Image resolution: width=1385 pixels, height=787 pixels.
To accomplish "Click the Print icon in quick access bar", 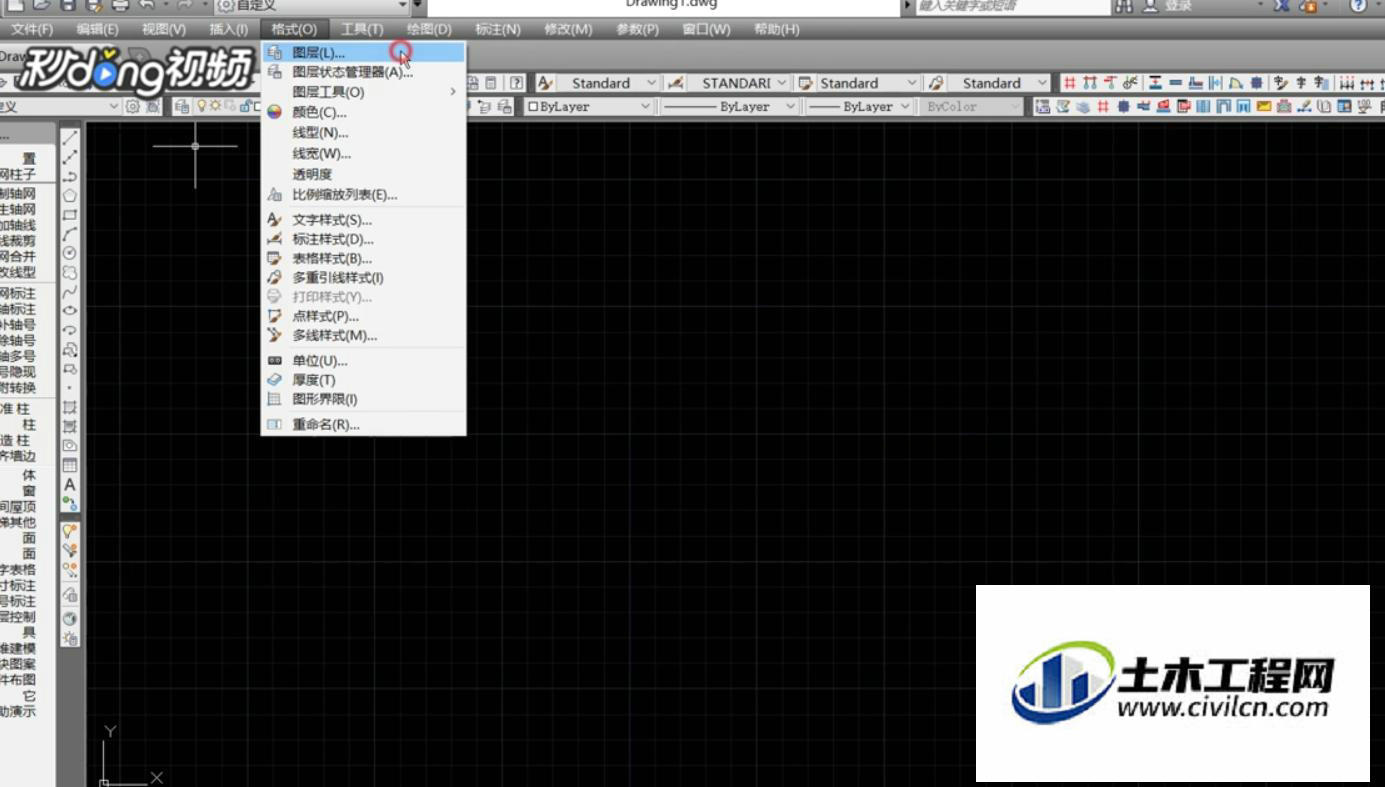I will pyautogui.click(x=120, y=5).
